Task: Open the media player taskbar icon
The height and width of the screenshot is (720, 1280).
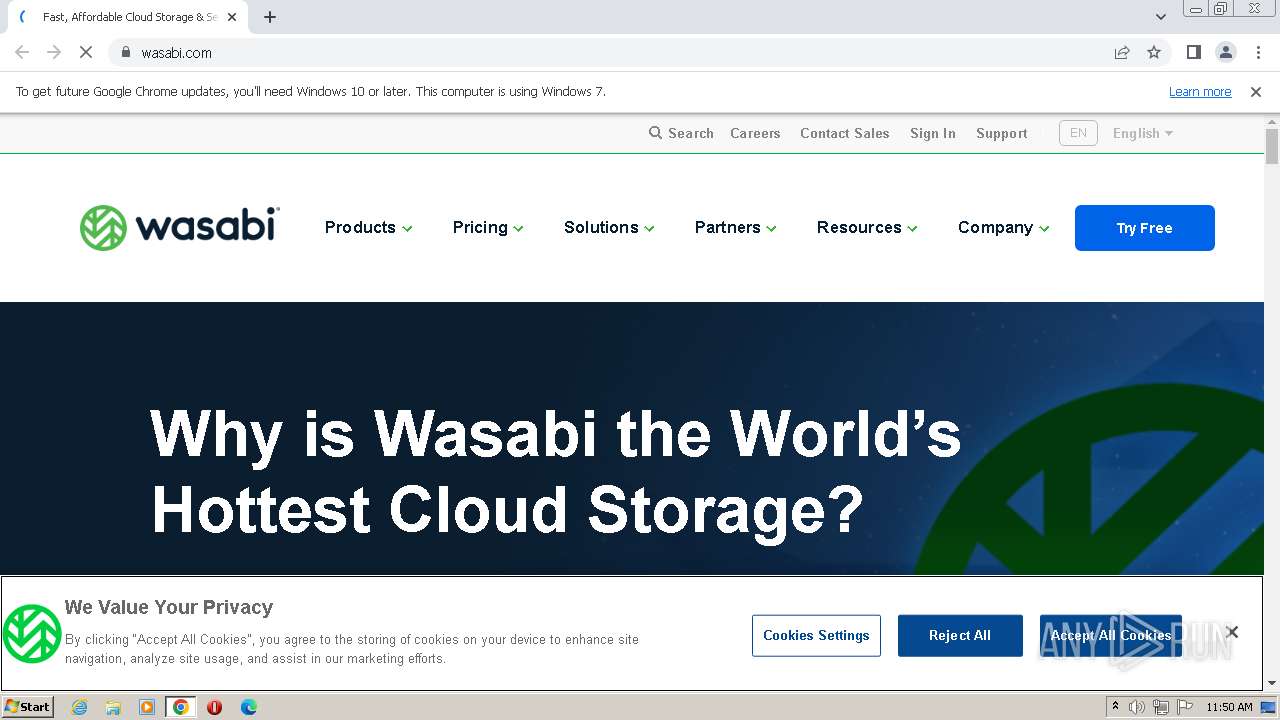Action: [147, 707]
